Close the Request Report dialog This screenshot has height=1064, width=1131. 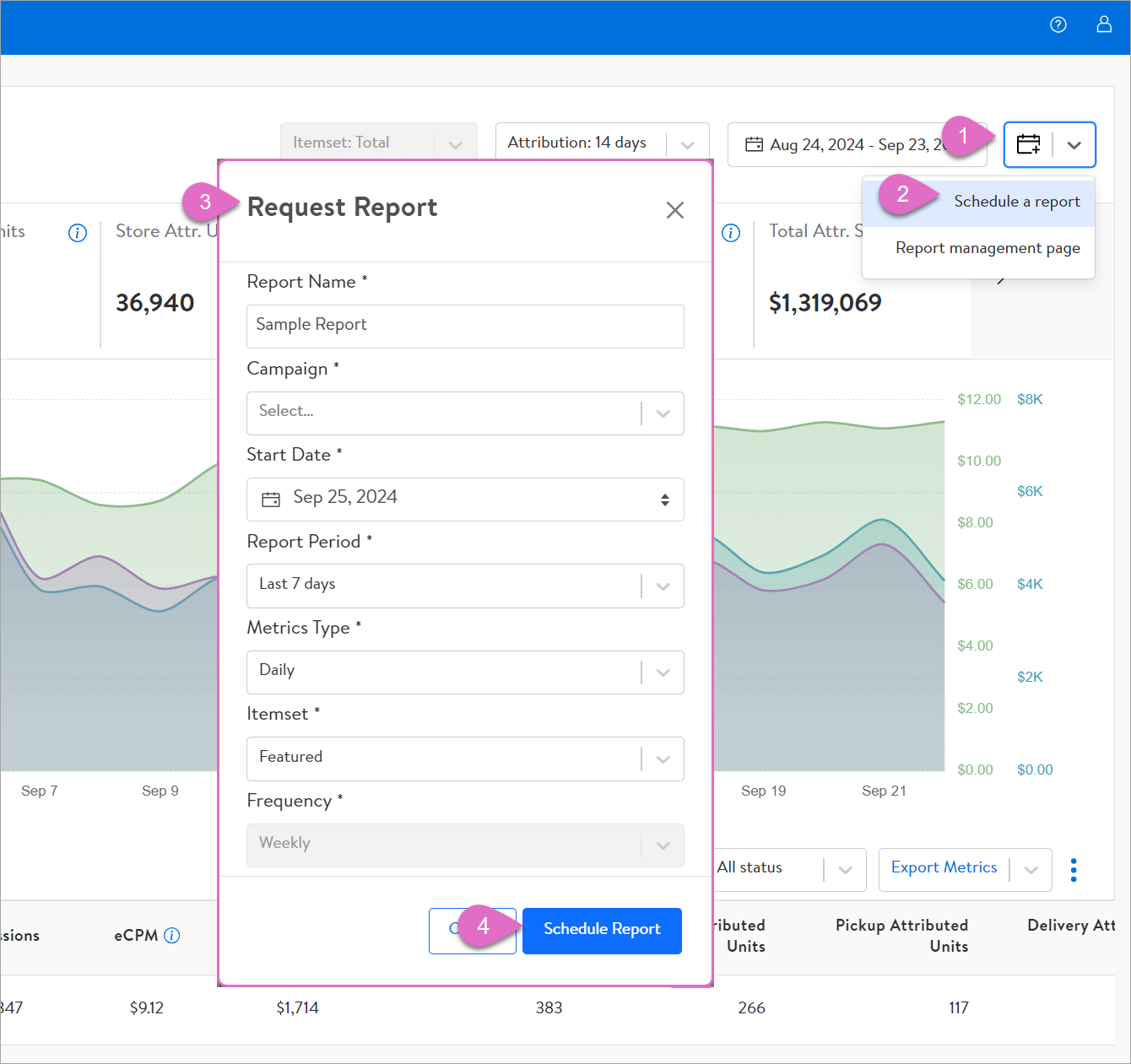click(x=674, y=210)
